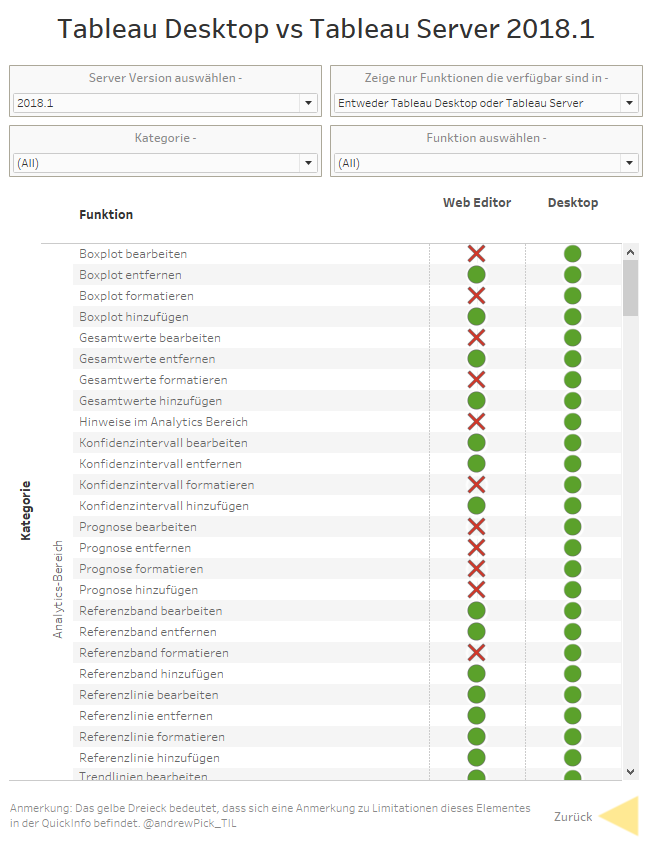
Task: Click the red X for Prognose hinzufügen
Action: coord(476,590)
